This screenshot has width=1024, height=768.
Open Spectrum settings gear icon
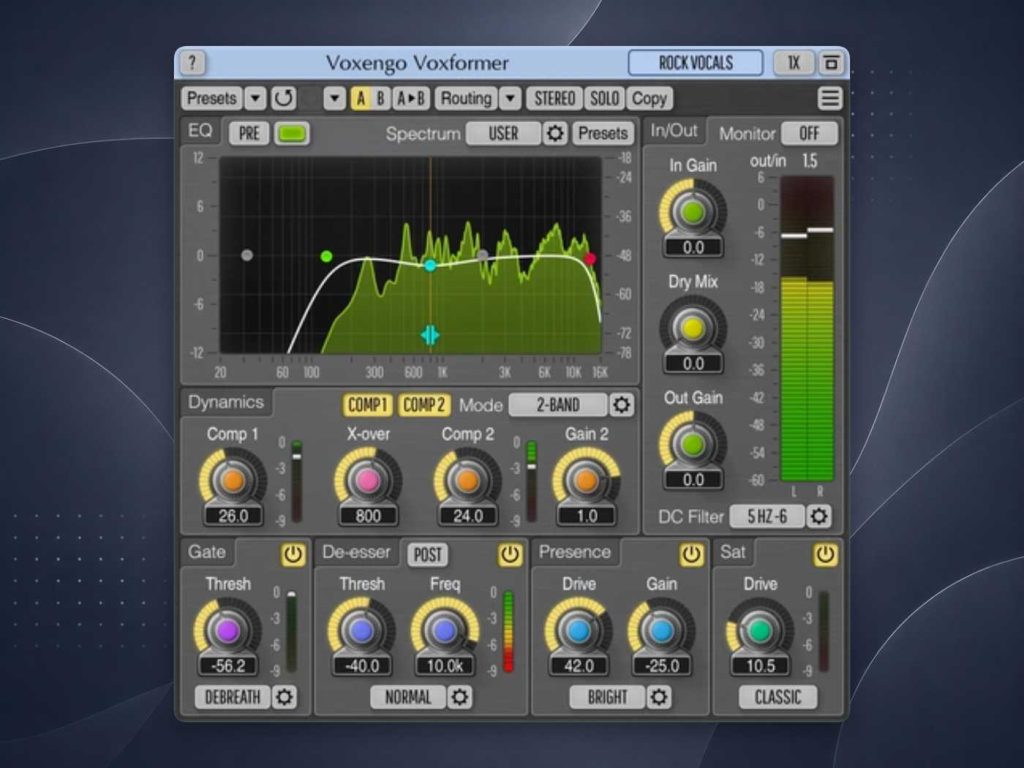tap(554, 133)
